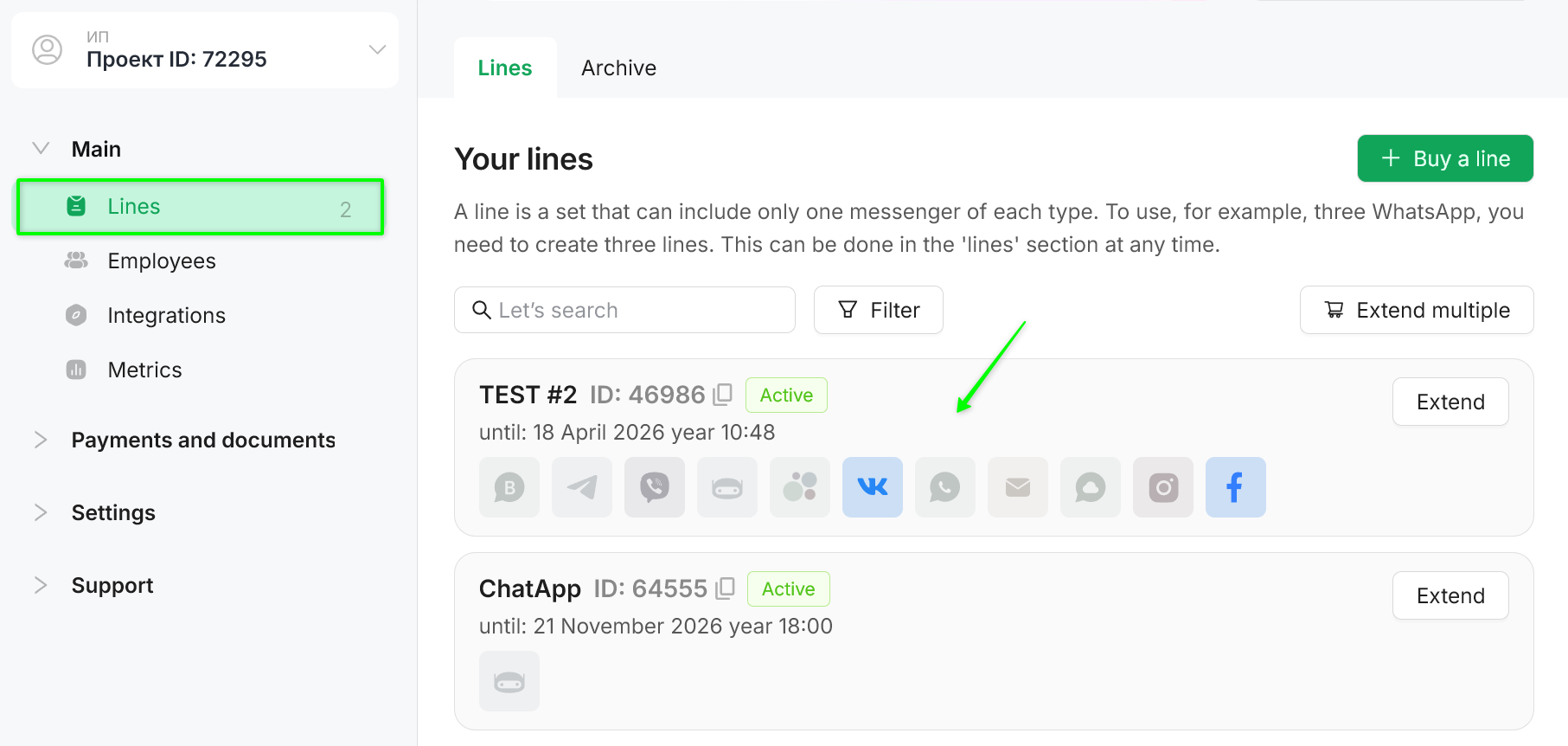
Task: Open the Filter options
Action: pyautogui.click(x=879, y=310)
